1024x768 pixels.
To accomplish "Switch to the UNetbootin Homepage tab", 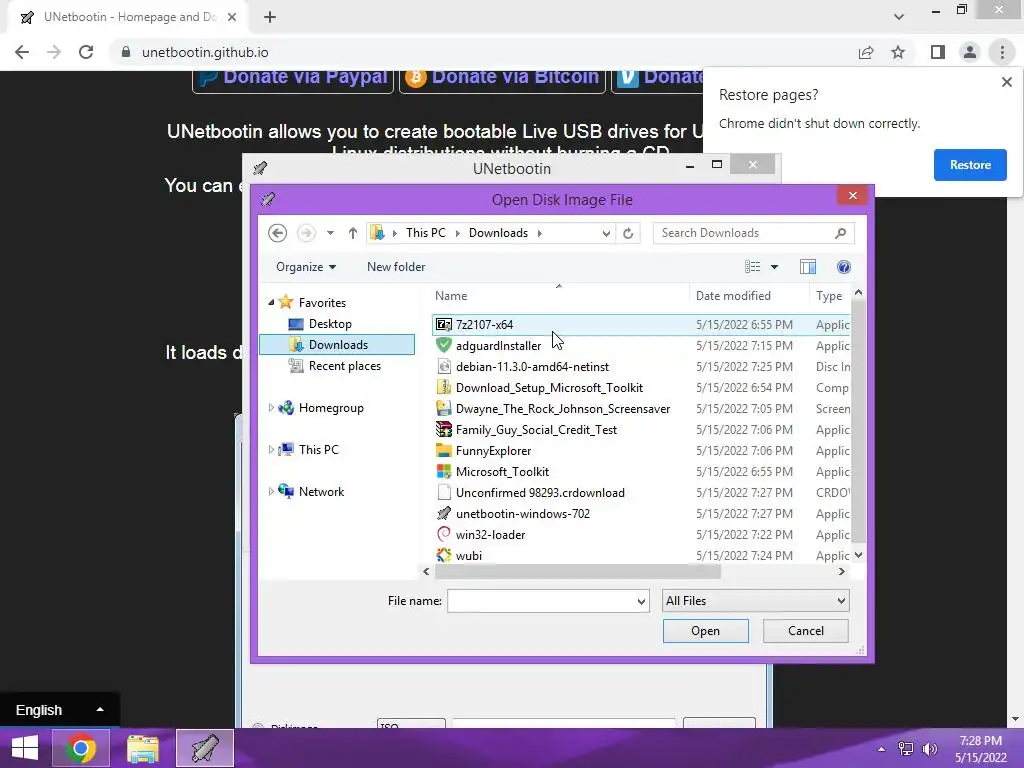I will [x=129, y=17].
